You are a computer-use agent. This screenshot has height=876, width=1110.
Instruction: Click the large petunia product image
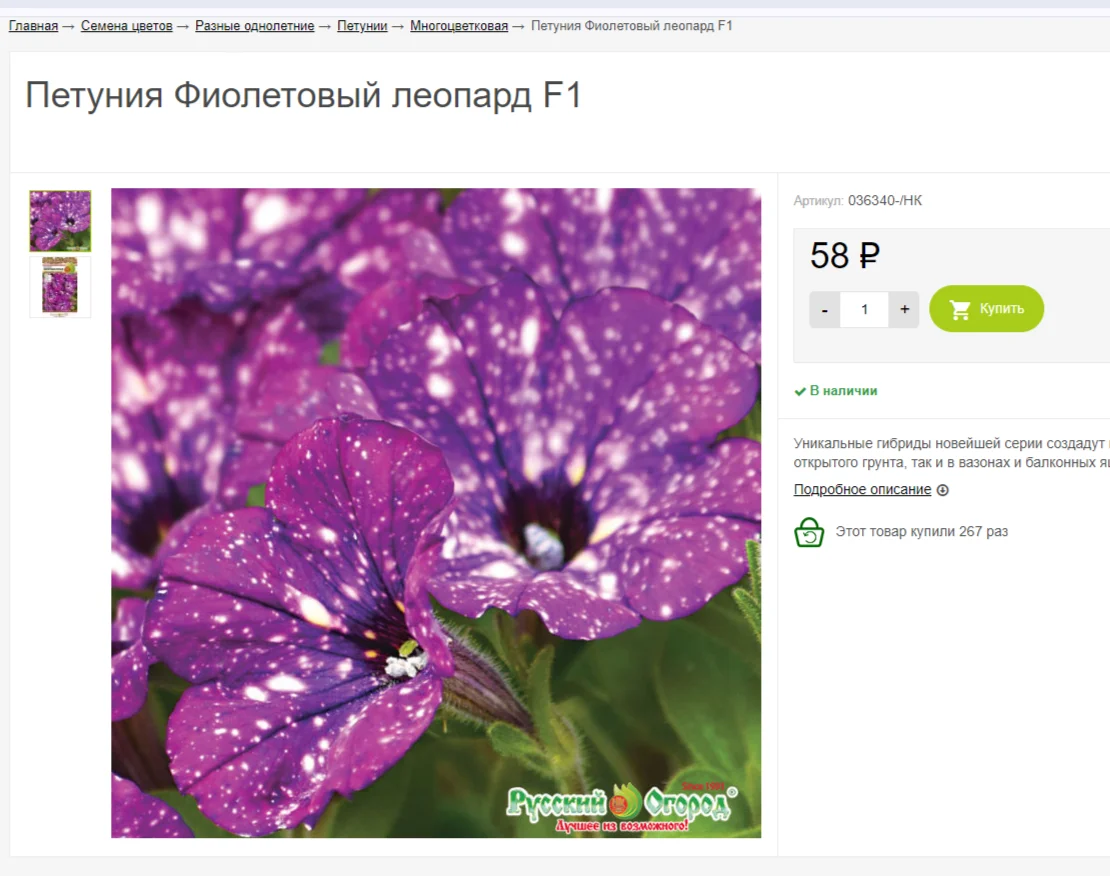pos(436,513)
